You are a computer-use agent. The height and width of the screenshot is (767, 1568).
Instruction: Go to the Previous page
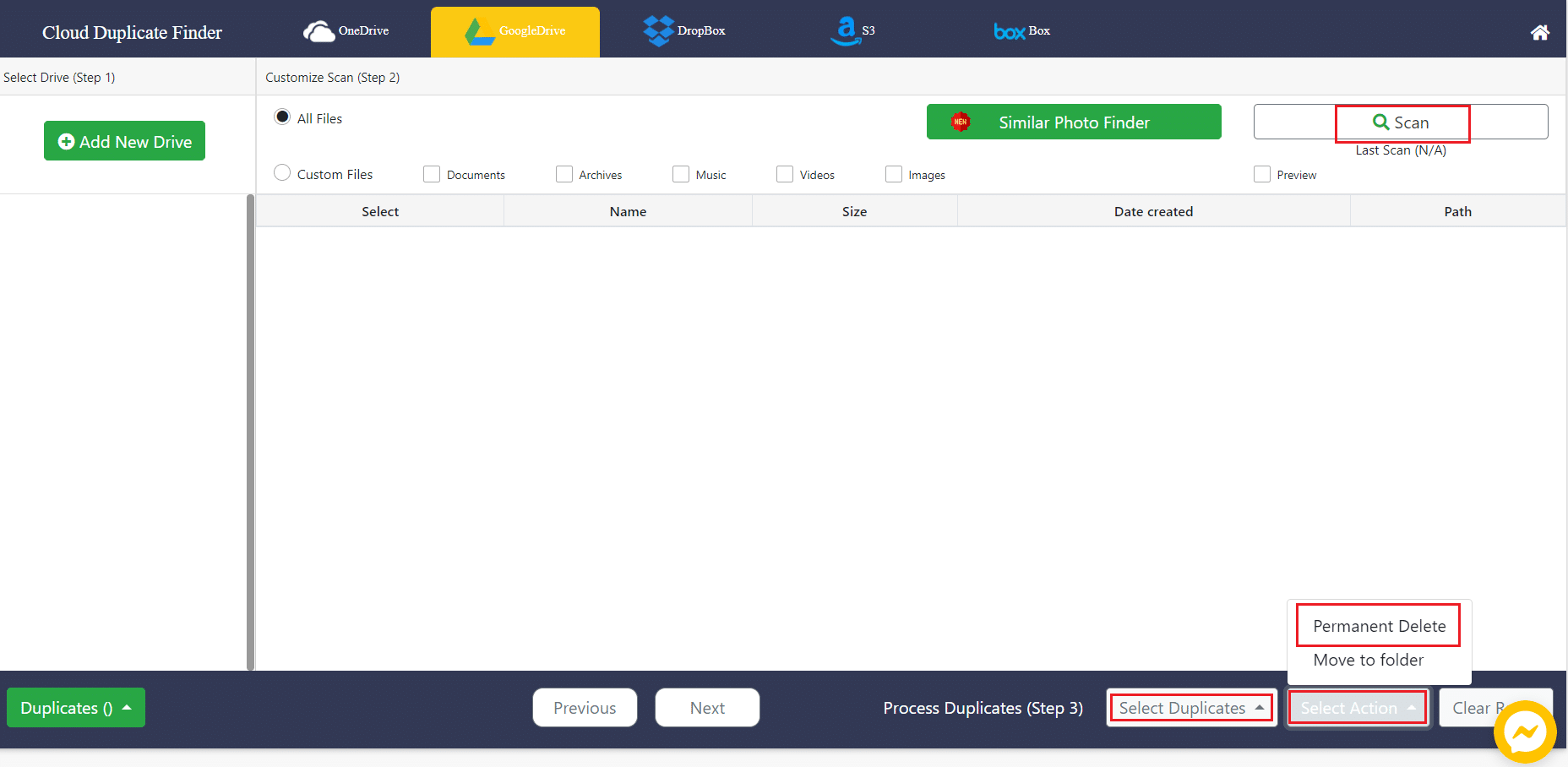point(585,708)
